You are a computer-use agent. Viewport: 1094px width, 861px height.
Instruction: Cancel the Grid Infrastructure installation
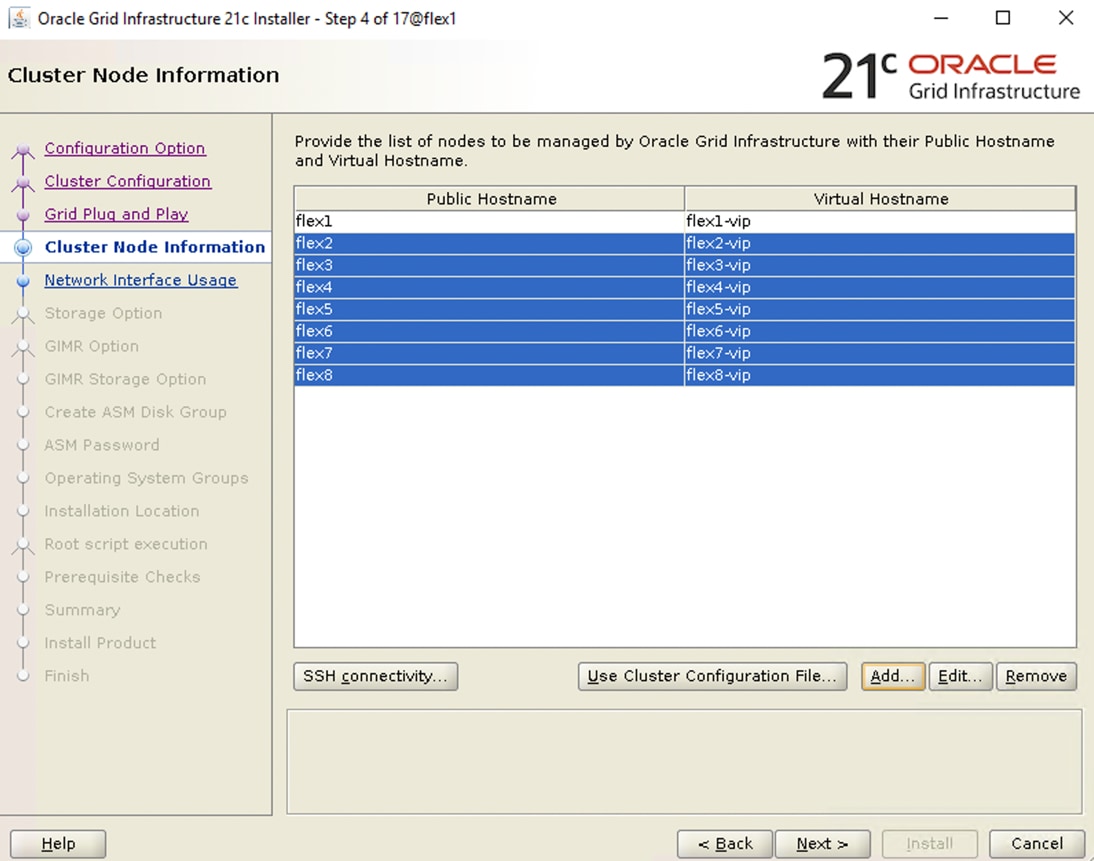tap(1037, 844)
